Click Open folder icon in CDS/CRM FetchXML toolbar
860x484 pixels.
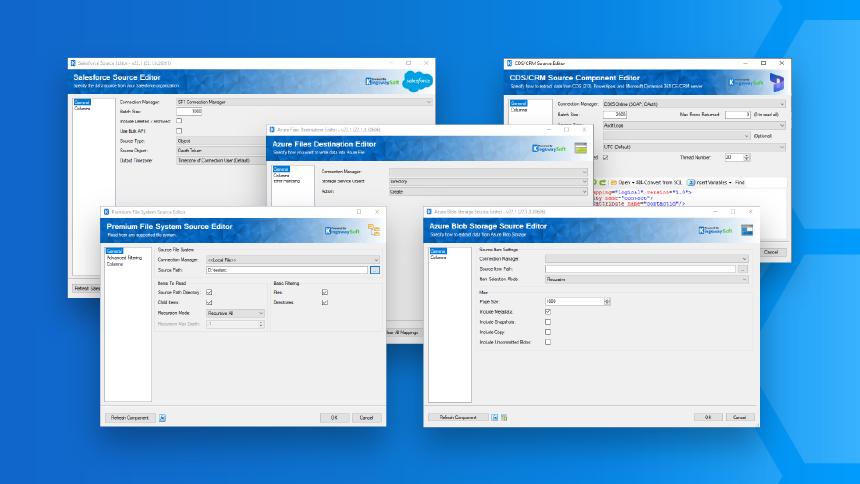coord(614,183)
